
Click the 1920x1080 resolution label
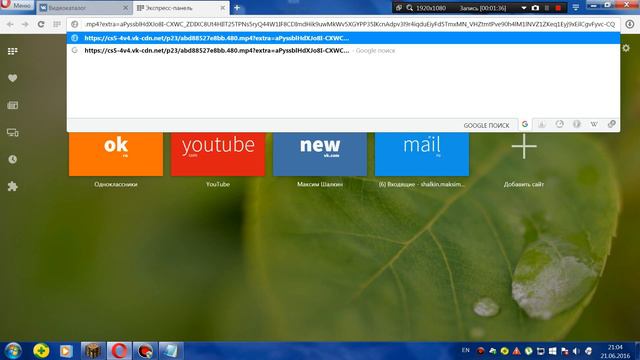pyautogui.click(x=431, y=8)
